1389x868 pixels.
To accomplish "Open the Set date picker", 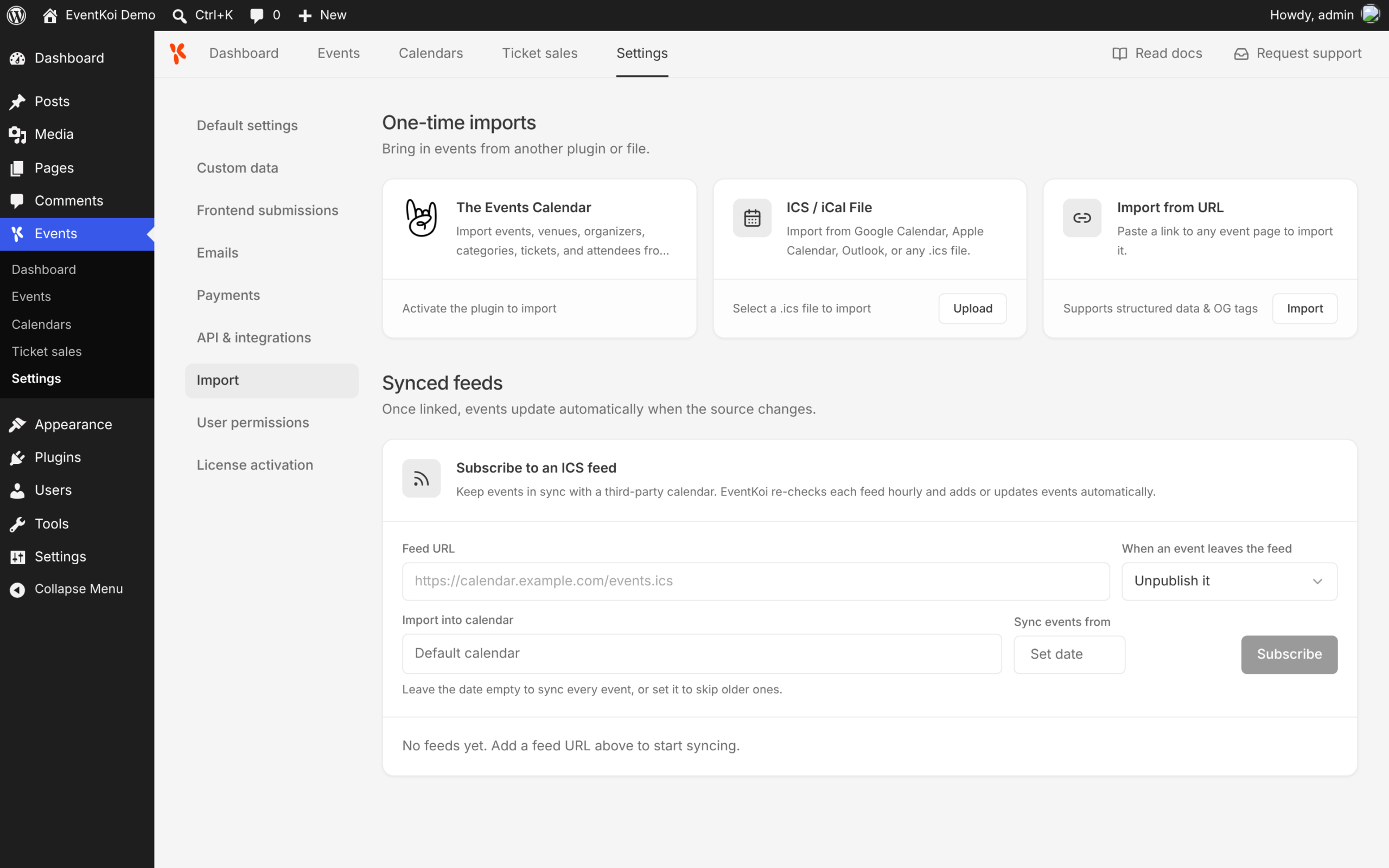I will [1069, 654].
